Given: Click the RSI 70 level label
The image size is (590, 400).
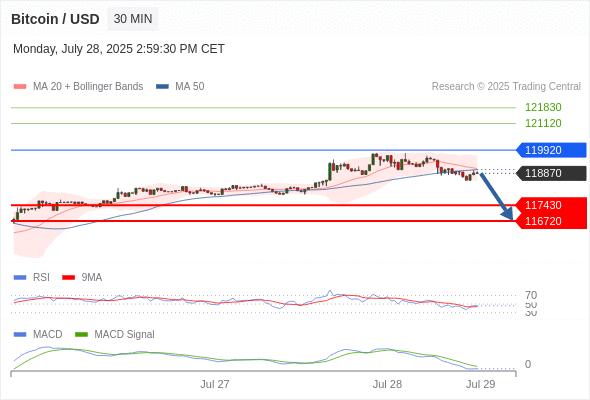Looking at the screenshot, I should [531, 295].
